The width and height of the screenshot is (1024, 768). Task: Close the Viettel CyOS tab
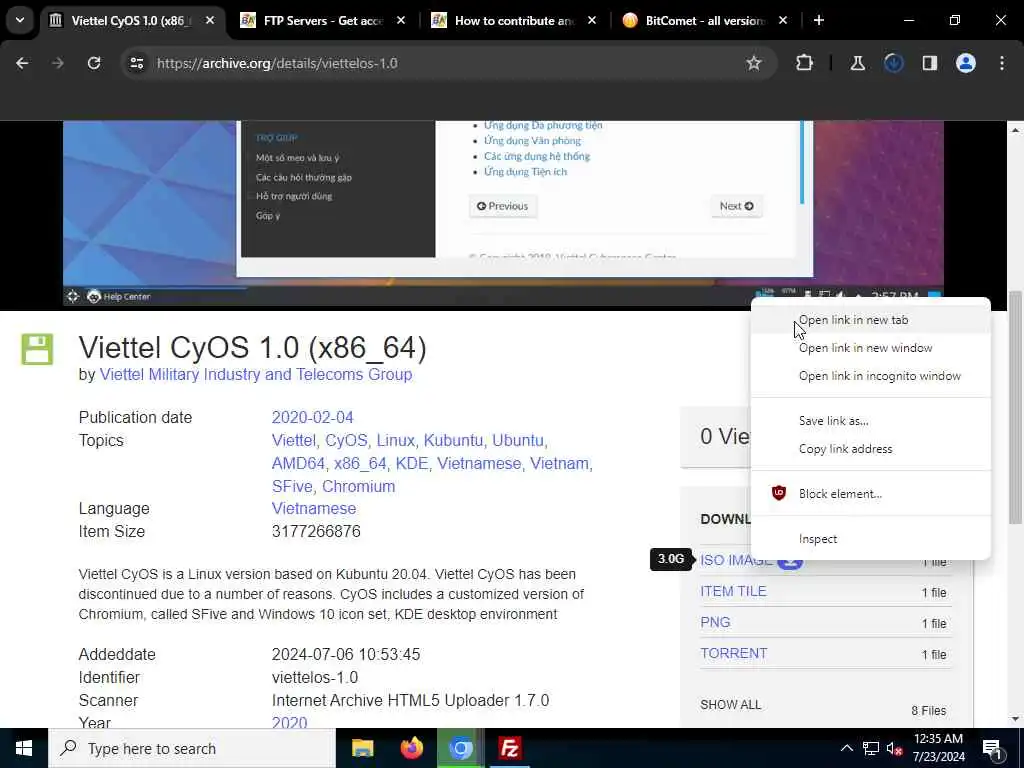[x=210, y=20]
